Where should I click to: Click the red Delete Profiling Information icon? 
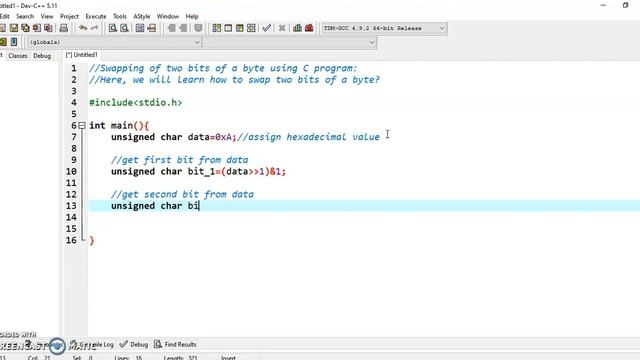pos(309,28)
